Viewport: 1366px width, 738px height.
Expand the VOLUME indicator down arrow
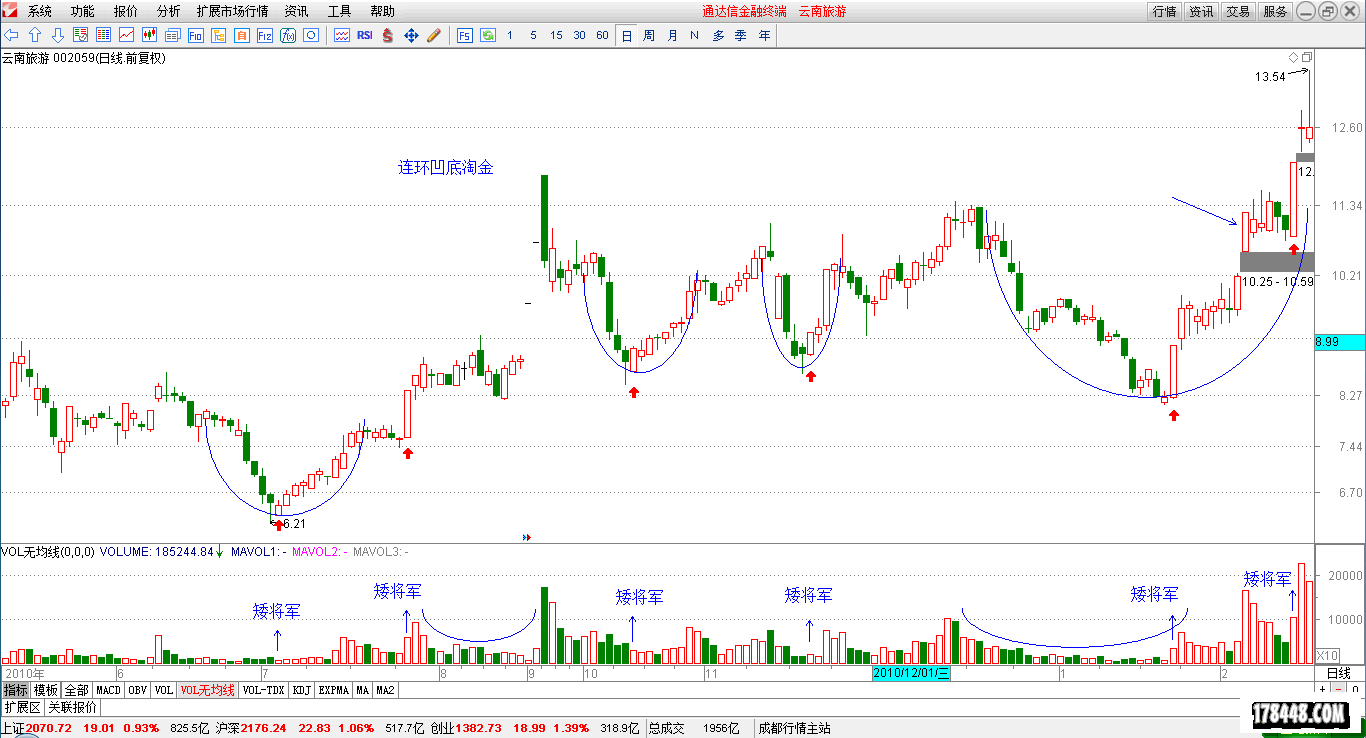220,551
